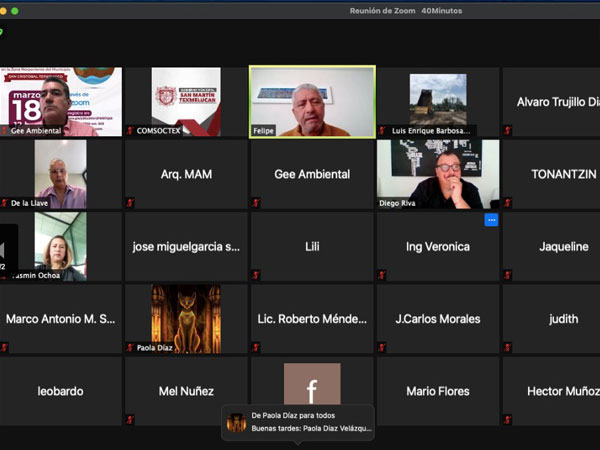Click muted mic icon beside Luis Enrique Barbosa
The width and height of the screenshot is (600, 450).
tap(382, 130)
